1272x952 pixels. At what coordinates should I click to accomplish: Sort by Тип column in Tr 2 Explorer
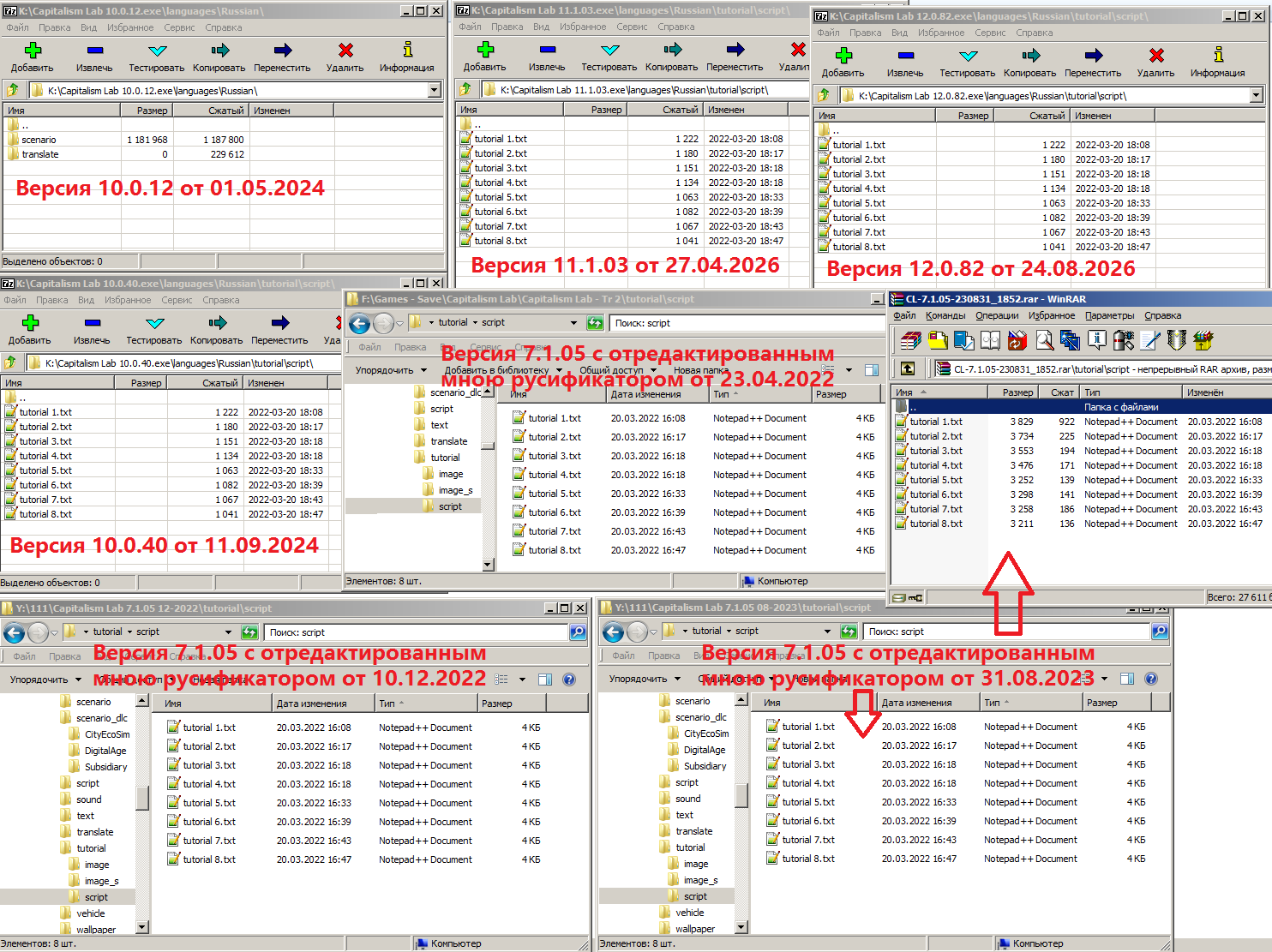[759, 394]
